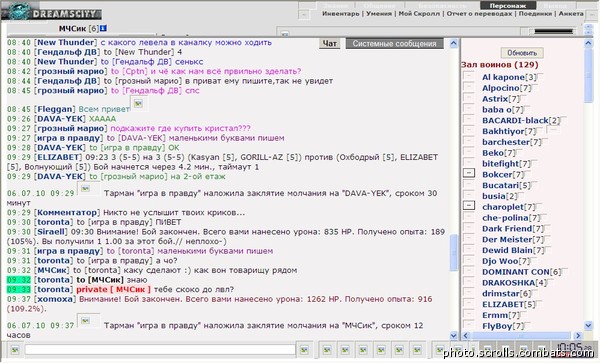Open the Умения menu link

pos(379,14)
